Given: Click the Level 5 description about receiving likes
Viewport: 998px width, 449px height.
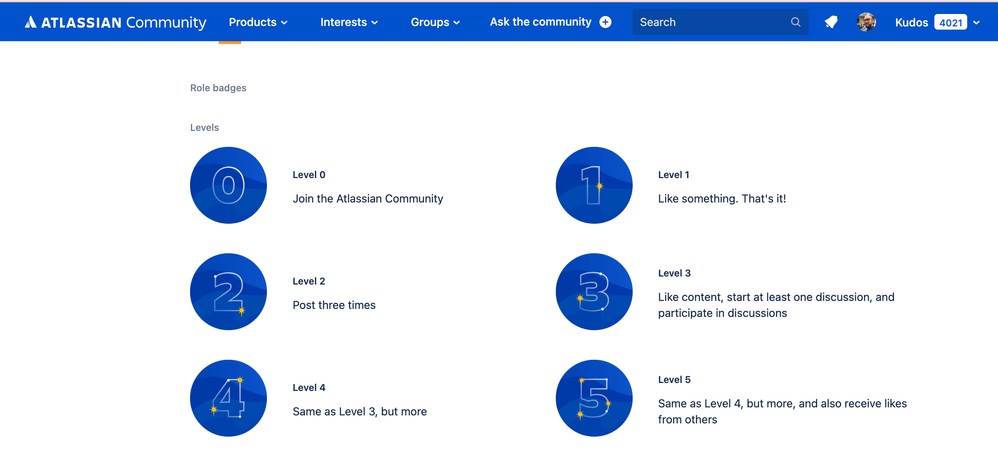Looking at the screenshot, I should click(x=782, y=411).
